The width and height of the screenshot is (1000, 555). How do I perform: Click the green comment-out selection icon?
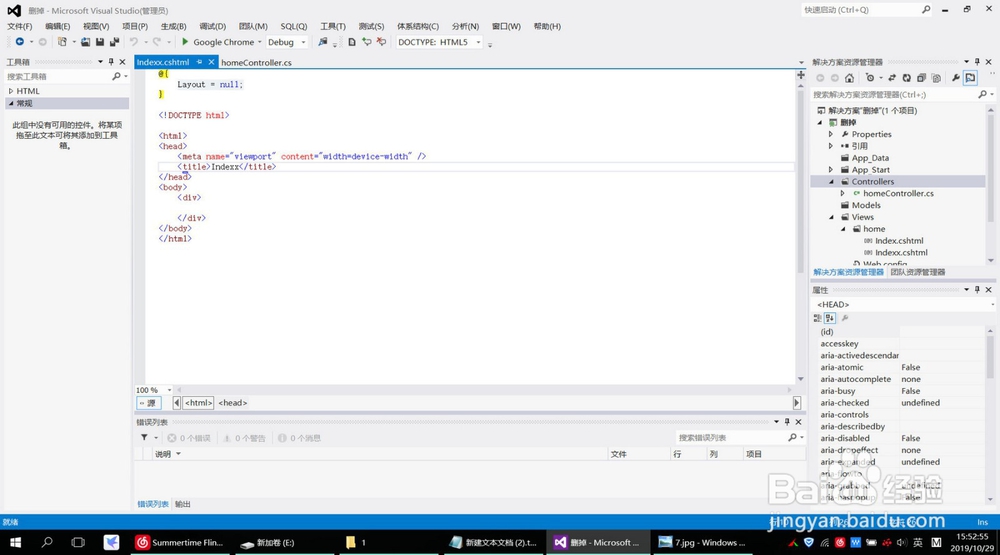367,42
